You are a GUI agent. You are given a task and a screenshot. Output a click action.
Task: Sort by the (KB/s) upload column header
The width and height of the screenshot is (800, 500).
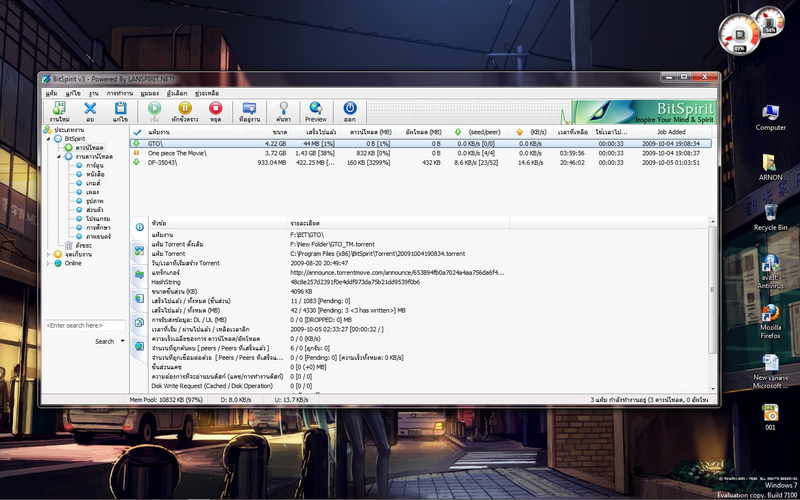529,132
